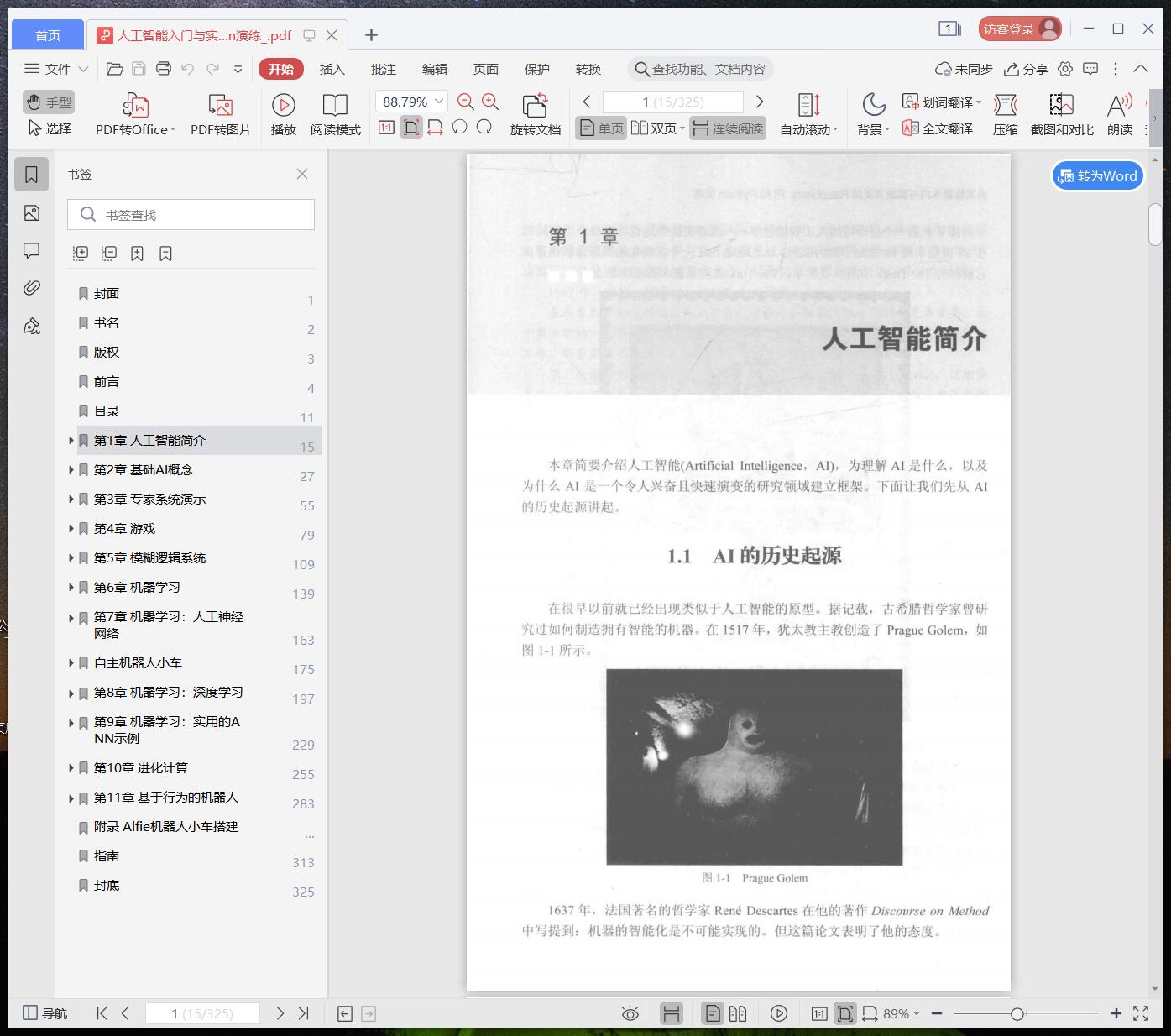This screenshot has width=1171, height=1036.
Task: Open the 文件 menu
Action: tap(55, 69)
